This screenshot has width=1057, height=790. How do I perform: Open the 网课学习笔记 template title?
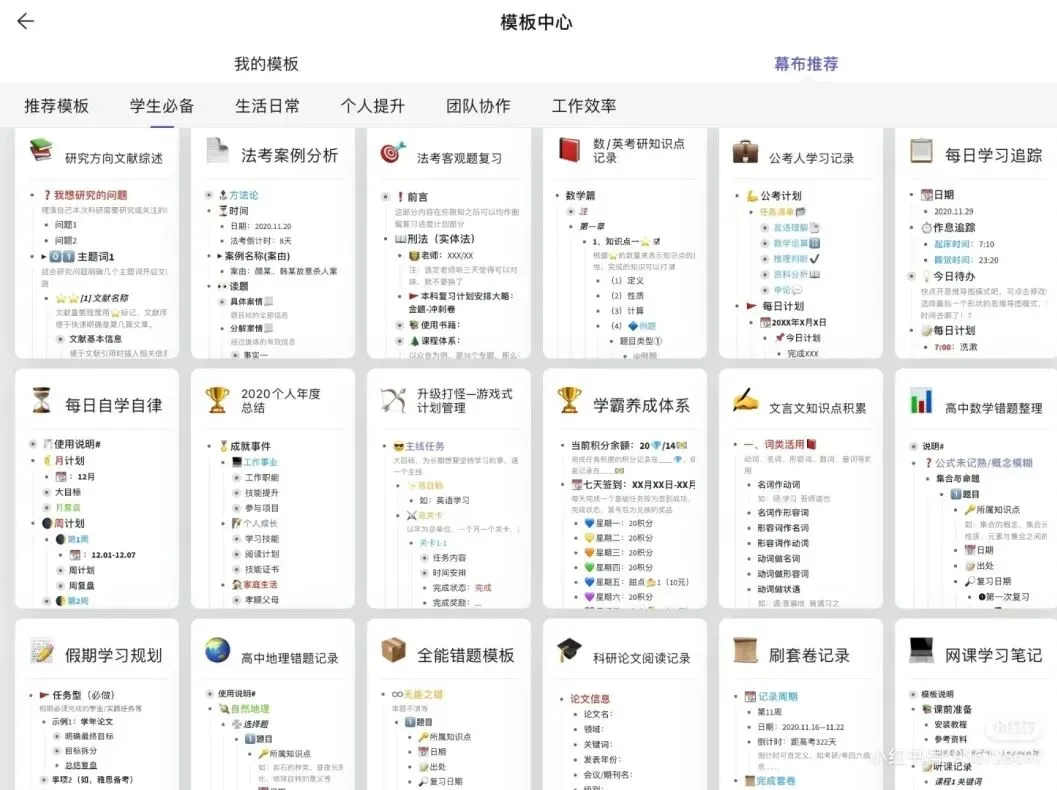993,655
